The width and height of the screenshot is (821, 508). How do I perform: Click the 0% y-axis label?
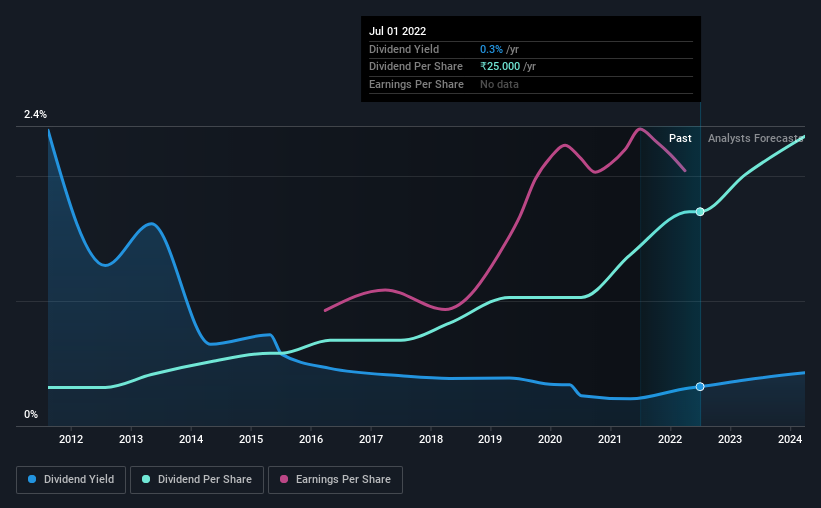(31, 414)
